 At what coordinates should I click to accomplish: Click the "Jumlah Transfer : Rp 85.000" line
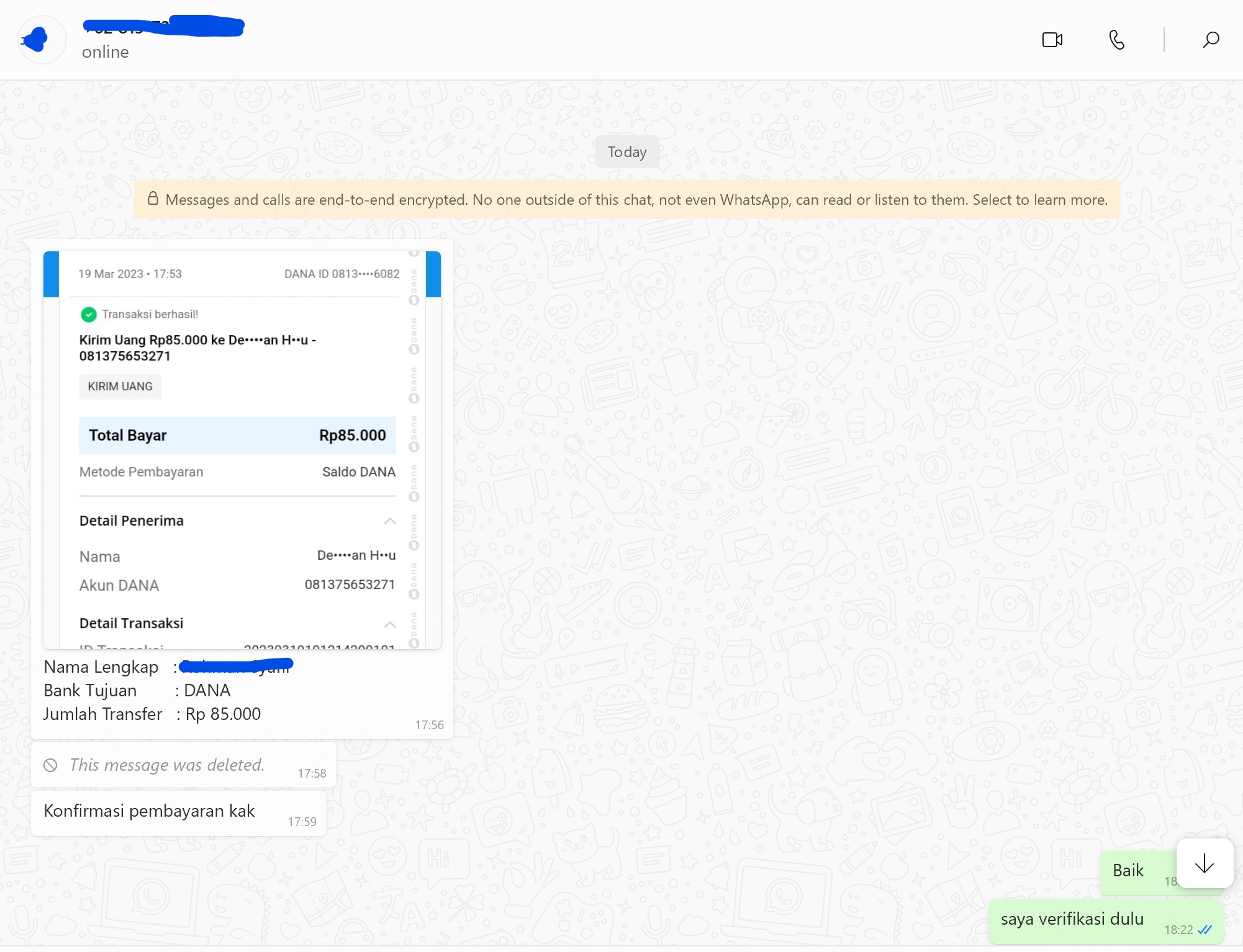click(152, 714)
